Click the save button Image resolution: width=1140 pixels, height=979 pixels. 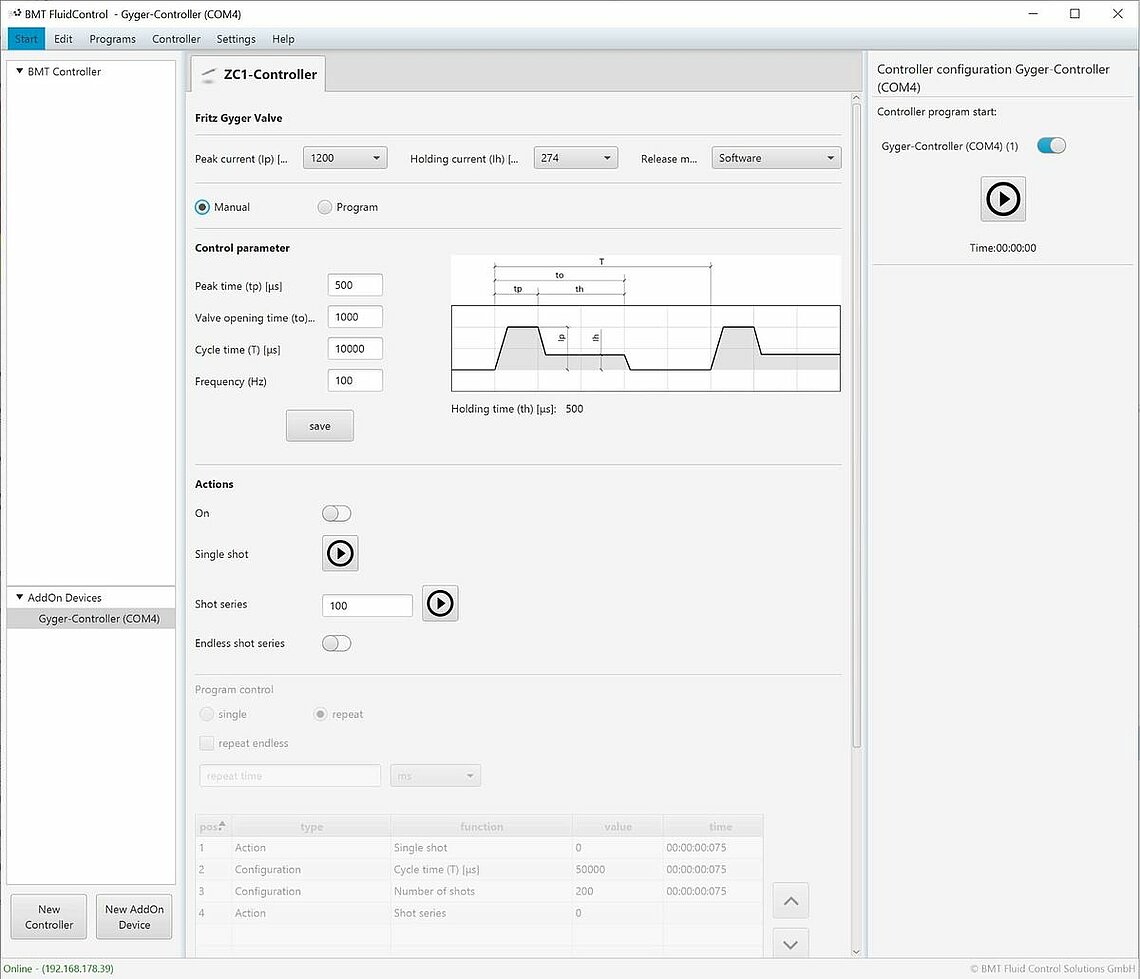tap(319, 426)
